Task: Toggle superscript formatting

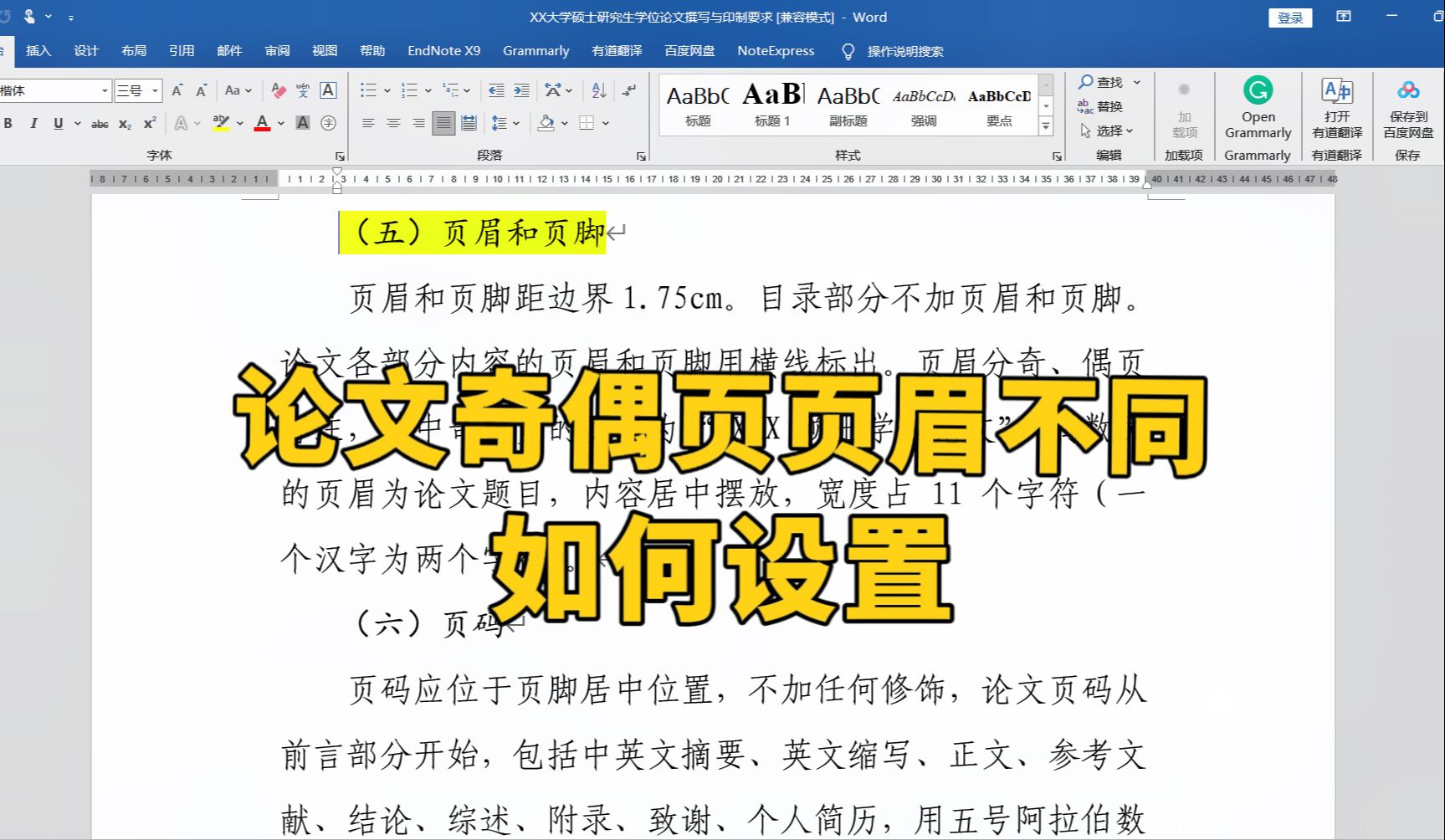Action: click(x=150, y=124)
